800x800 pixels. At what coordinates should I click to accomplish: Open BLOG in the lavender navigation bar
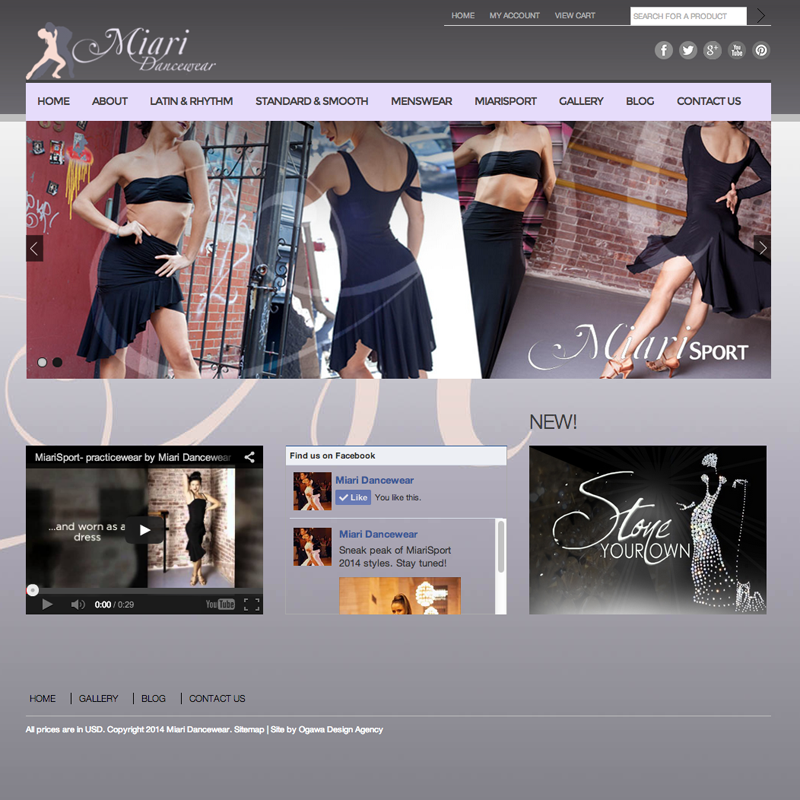tap(640, 101)
